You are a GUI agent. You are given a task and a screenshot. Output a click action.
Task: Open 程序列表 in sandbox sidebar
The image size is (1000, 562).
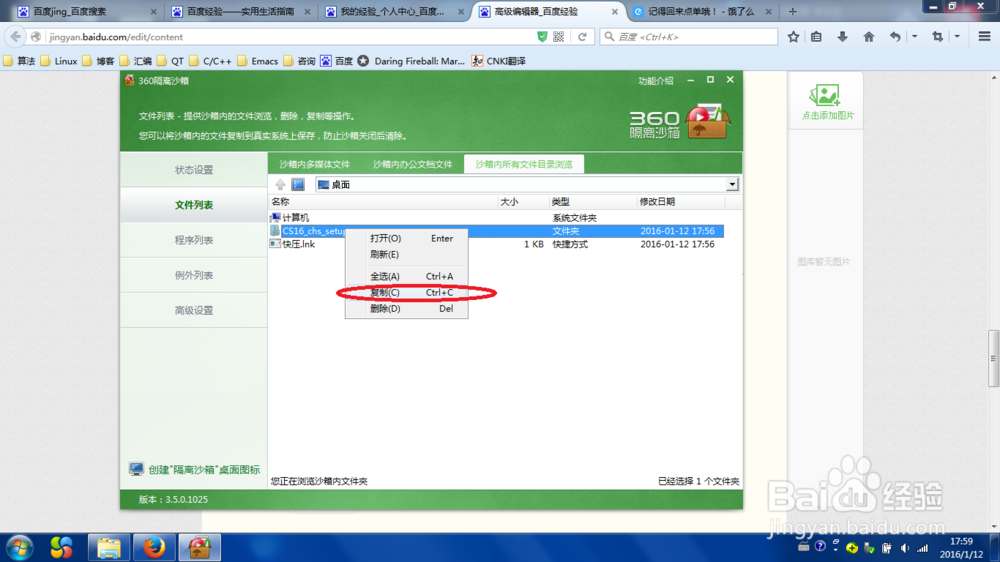194,240
